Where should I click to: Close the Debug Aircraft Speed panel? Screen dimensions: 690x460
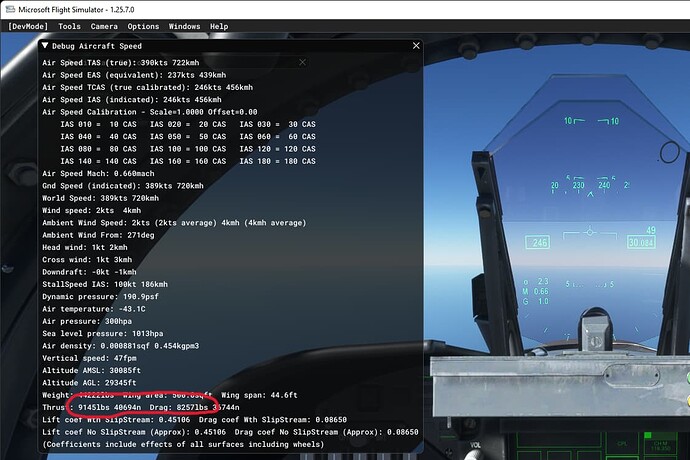(x=416, y=45)
